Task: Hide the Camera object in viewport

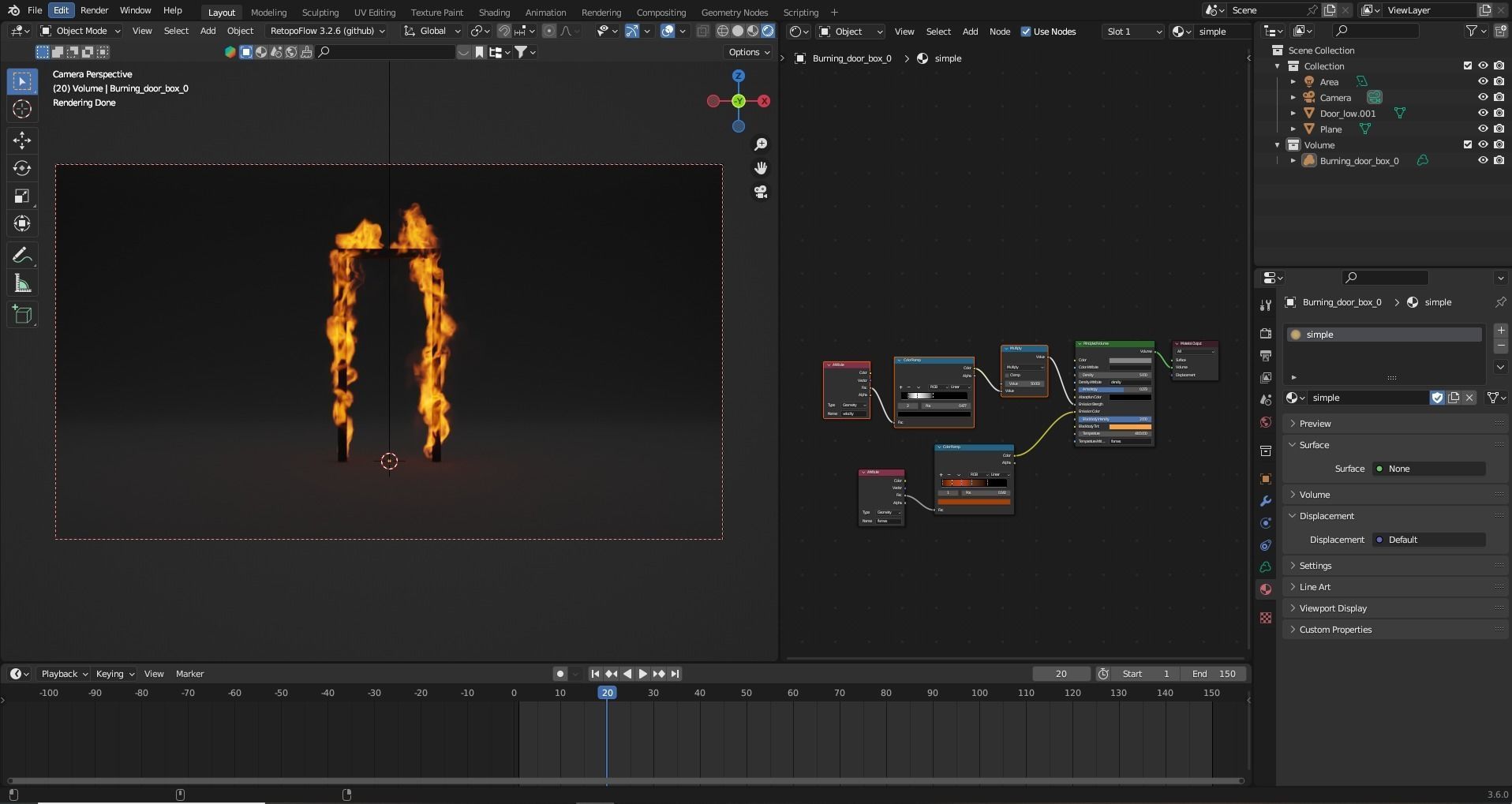Action: [1483, 97]
